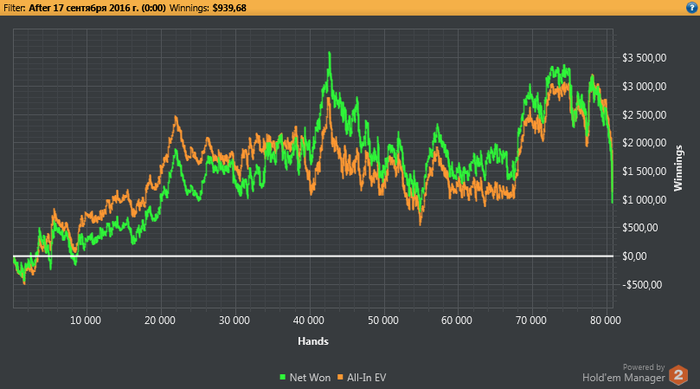Screen dimensions: 700x389
Task: Click the 'Hands' x-axis title
Action: (313, 341)
